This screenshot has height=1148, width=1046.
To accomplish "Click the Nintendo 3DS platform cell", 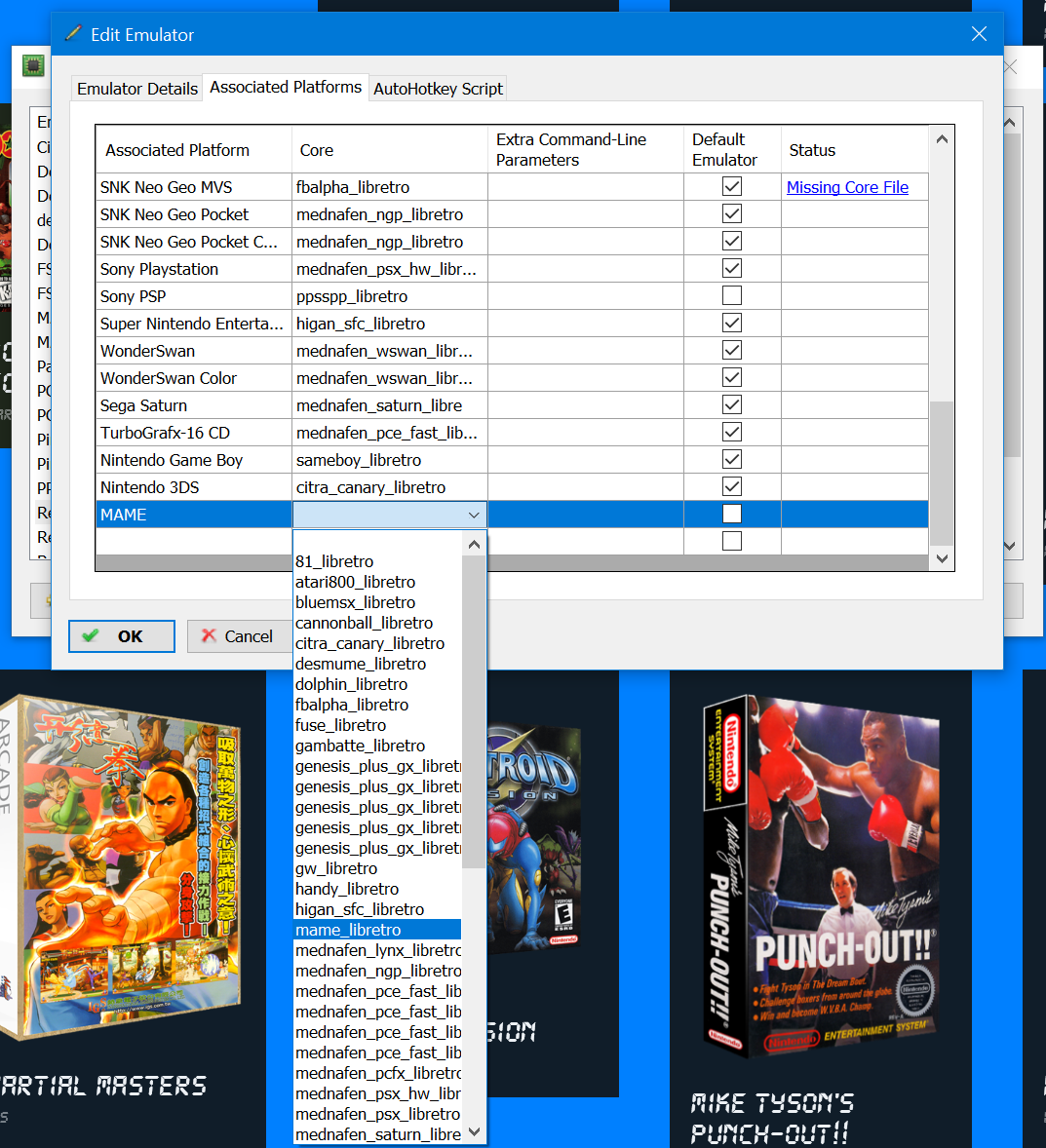I will tap(193, 487).
